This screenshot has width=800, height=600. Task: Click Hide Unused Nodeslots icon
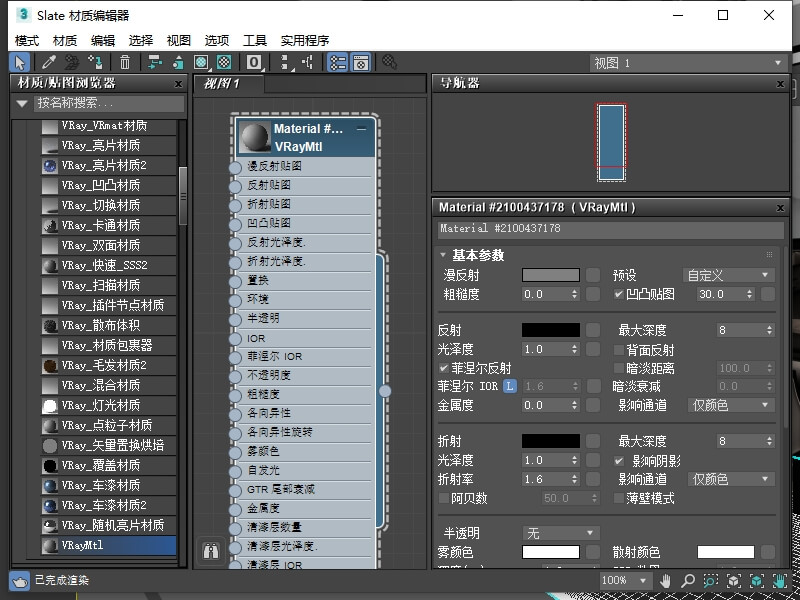pyautogui.click(x=178, y=63)
